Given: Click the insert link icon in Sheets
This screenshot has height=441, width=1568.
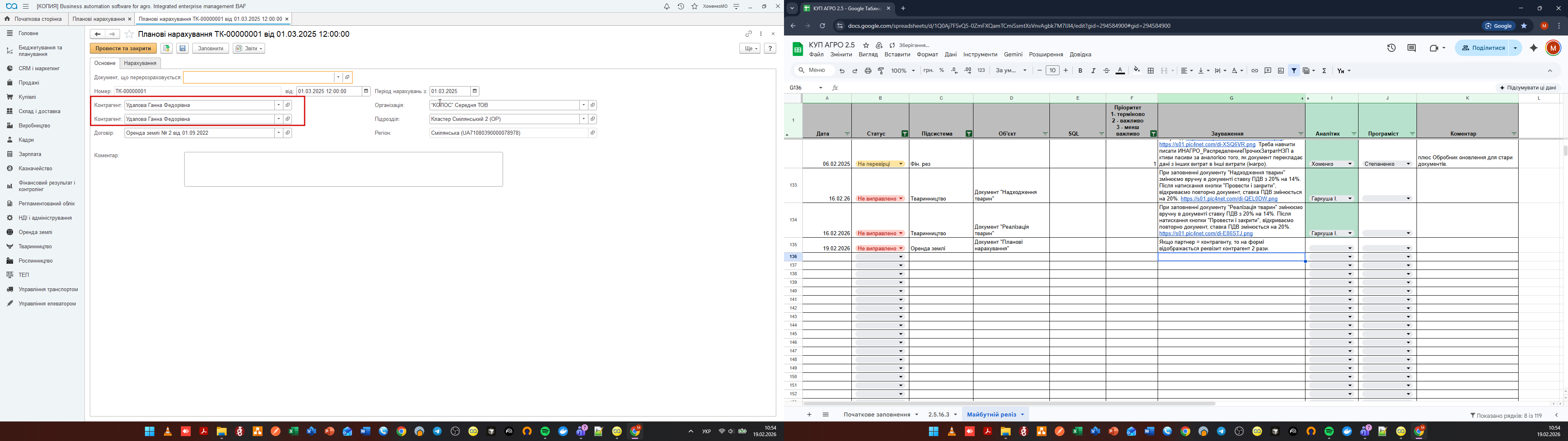Looking at the screenshot, I should point(1254,71).
